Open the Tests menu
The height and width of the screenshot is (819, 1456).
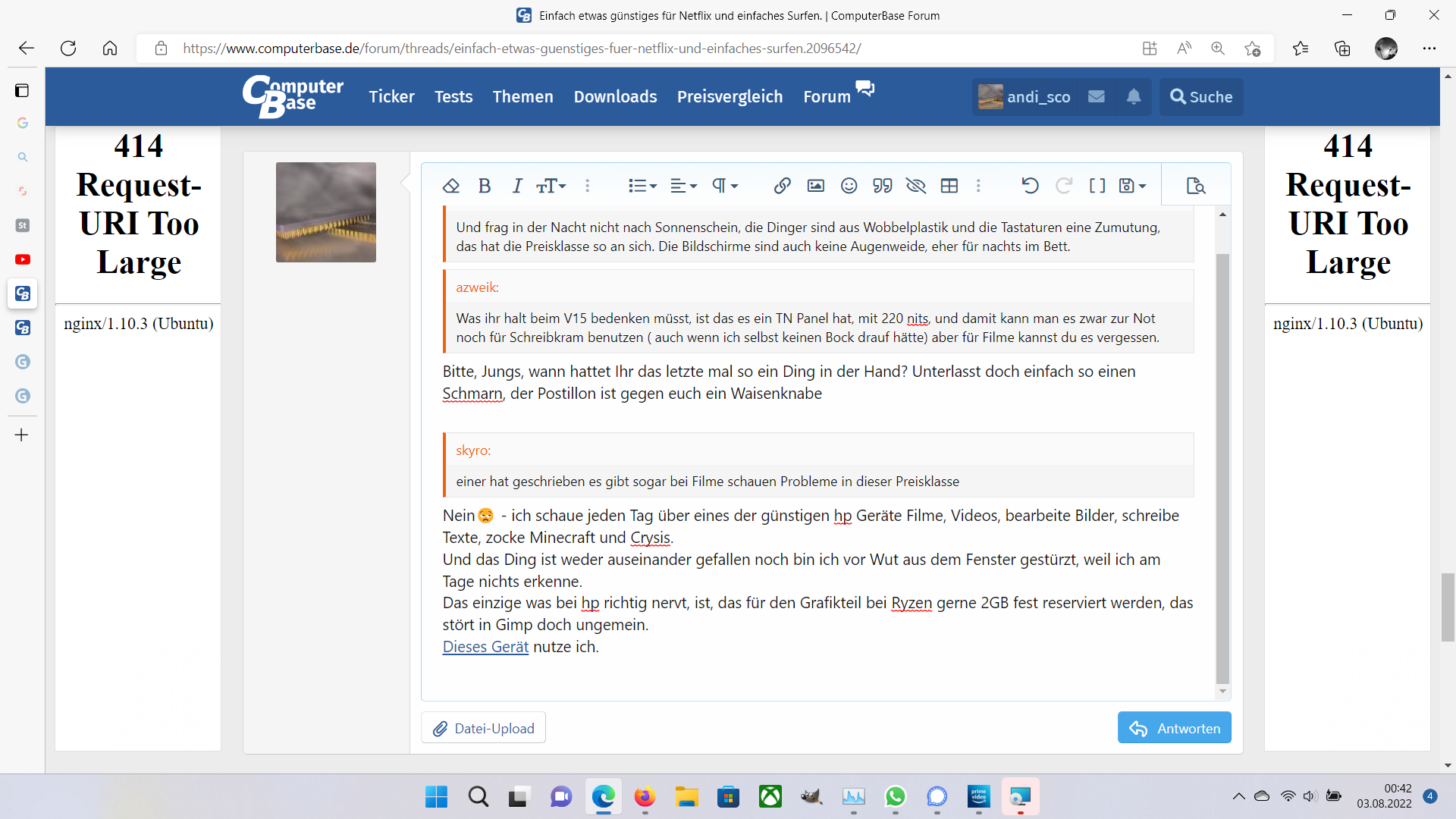pos(453,97)
